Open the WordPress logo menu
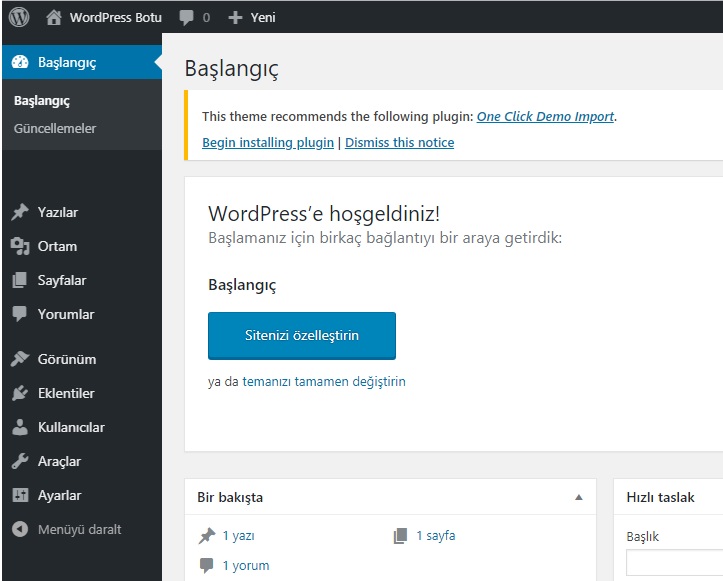 [19, 17]
